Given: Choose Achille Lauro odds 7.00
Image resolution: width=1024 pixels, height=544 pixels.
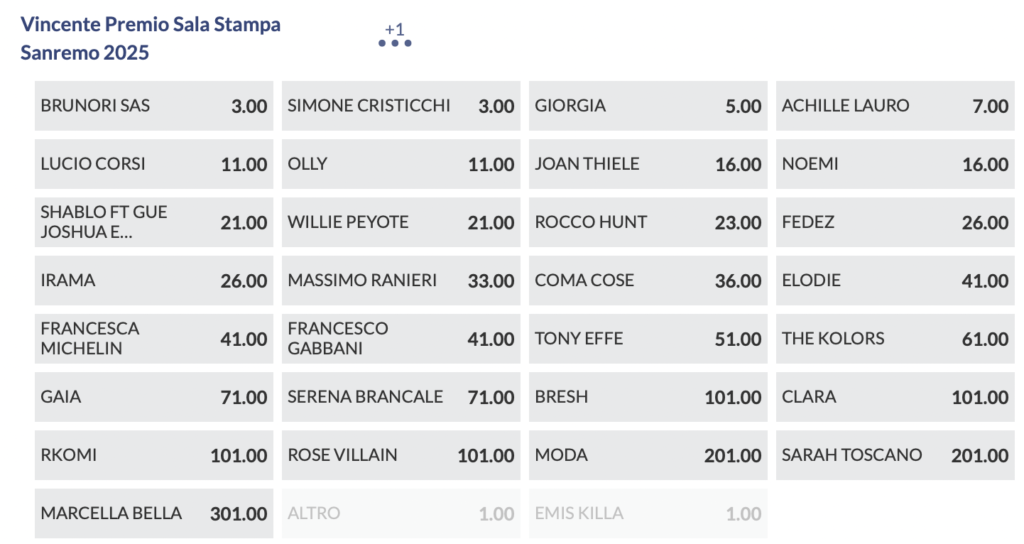Looking at the screenshot, I should tap(894, 106).
